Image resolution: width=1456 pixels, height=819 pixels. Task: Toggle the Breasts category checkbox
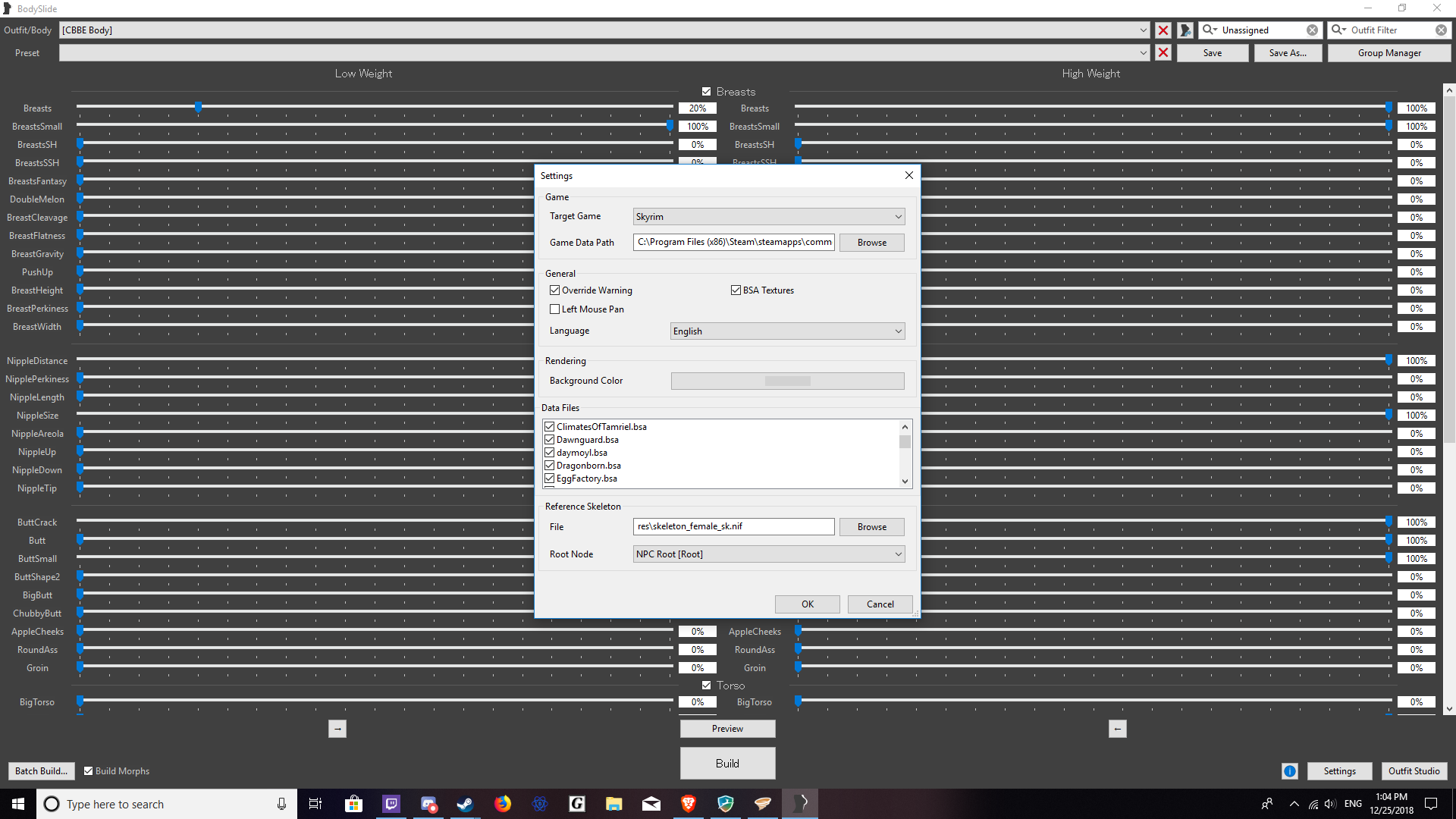[x=707, y=92]
